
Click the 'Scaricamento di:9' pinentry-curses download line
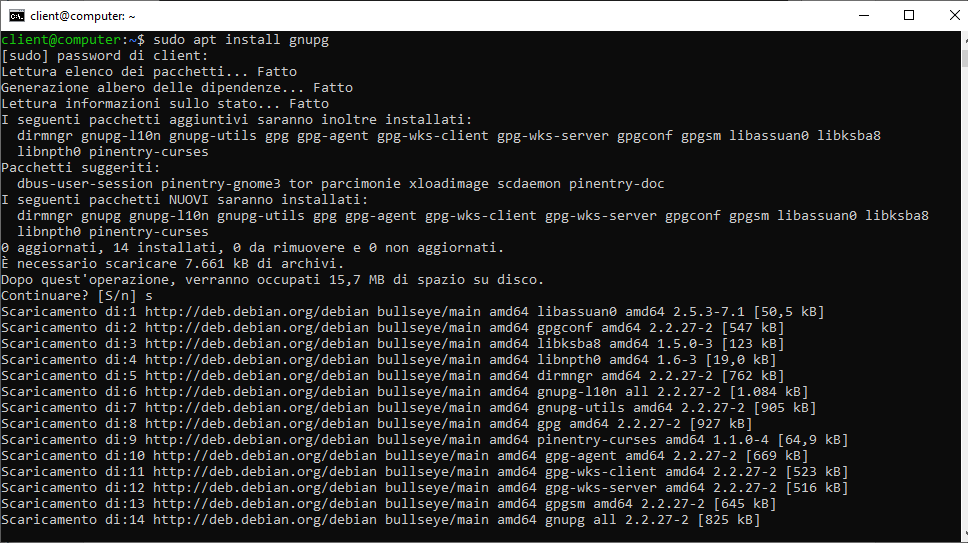[425, 440]
